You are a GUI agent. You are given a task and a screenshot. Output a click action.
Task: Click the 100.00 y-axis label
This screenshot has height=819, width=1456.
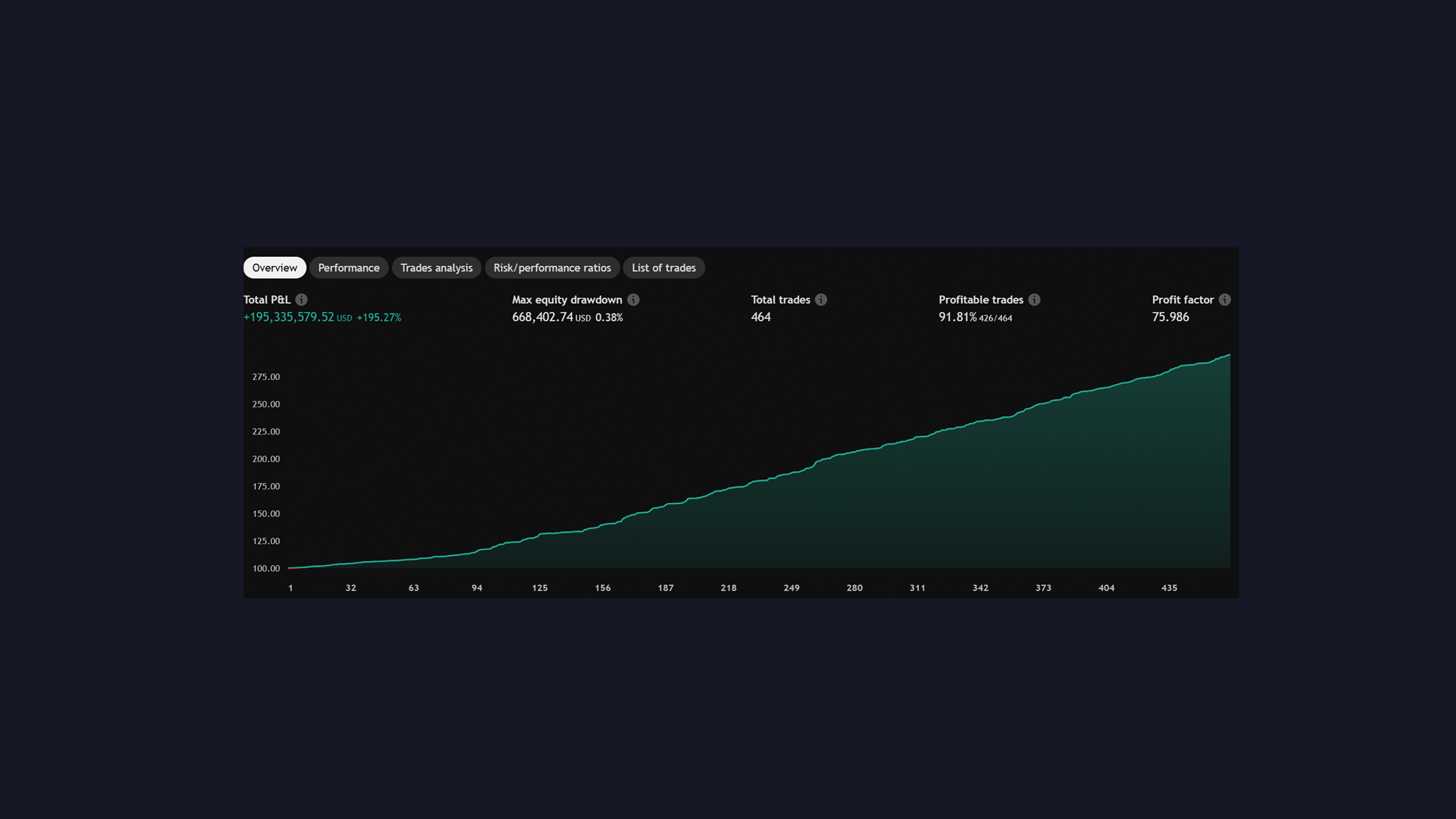click(x=266, y=568)
